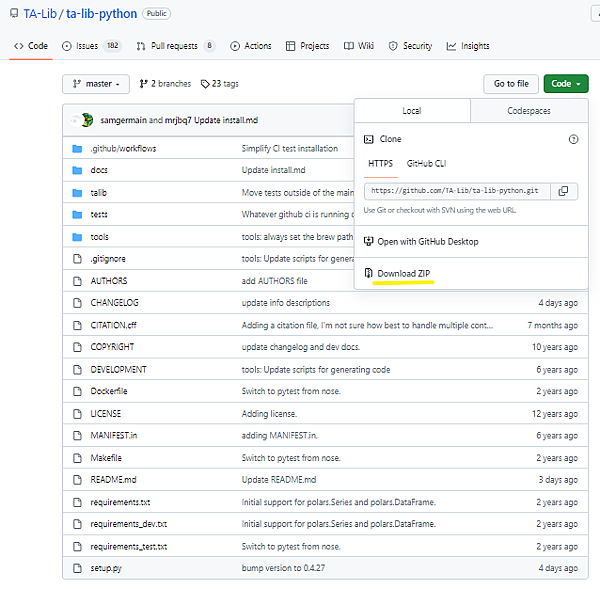Open the Security tab
Viewport: 600px width, 589px height.
410,46
